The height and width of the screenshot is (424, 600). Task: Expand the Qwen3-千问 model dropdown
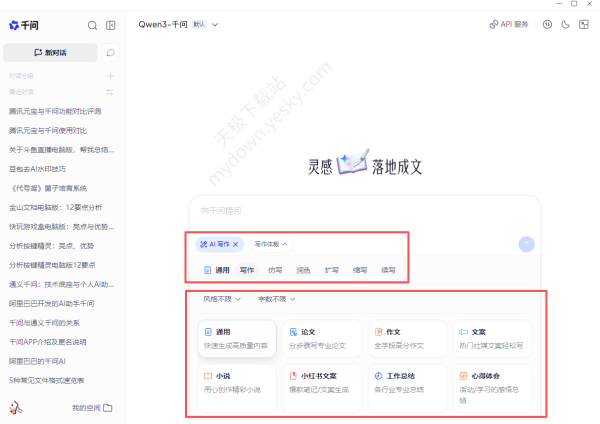tap(215, 23)
